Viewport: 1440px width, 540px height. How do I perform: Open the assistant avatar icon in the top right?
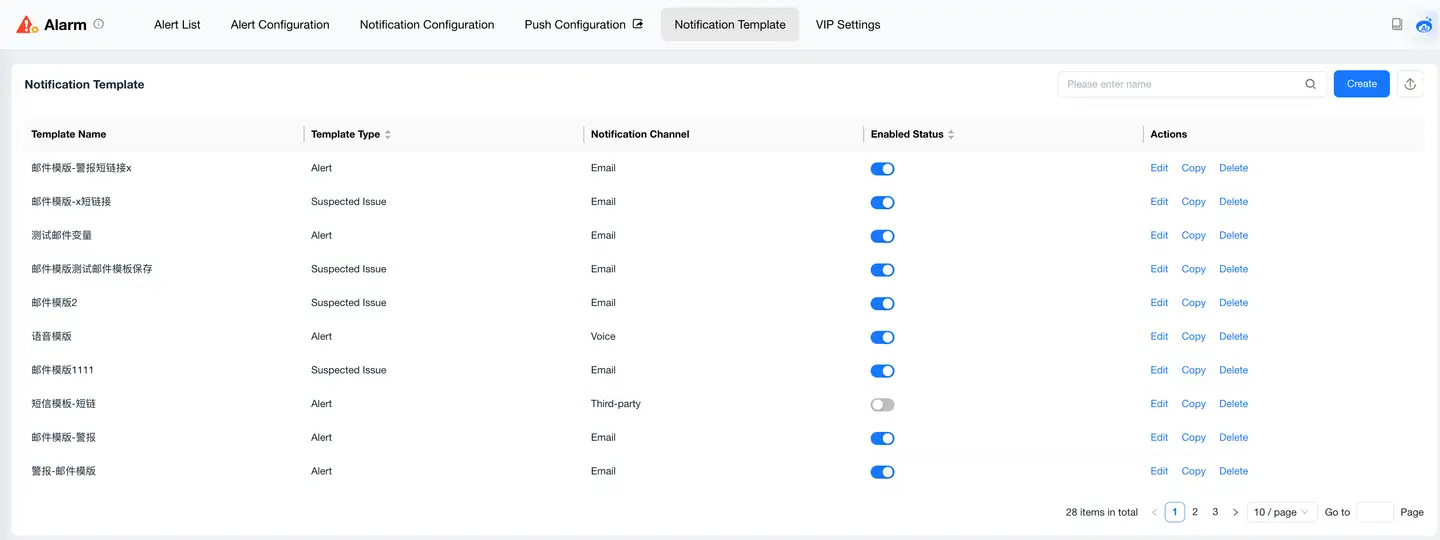[1425, 25]
